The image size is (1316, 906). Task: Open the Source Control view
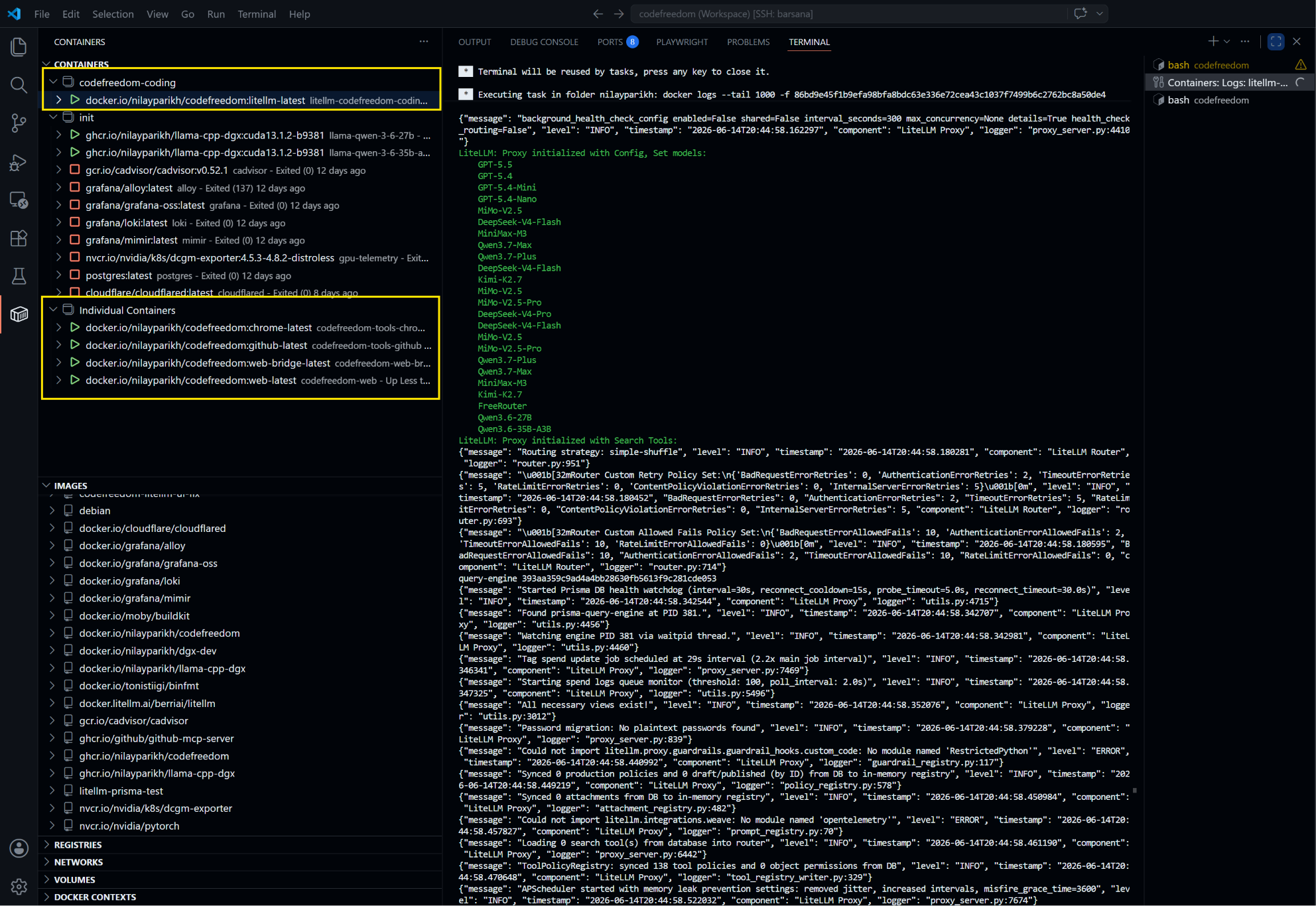pos(19,123)
